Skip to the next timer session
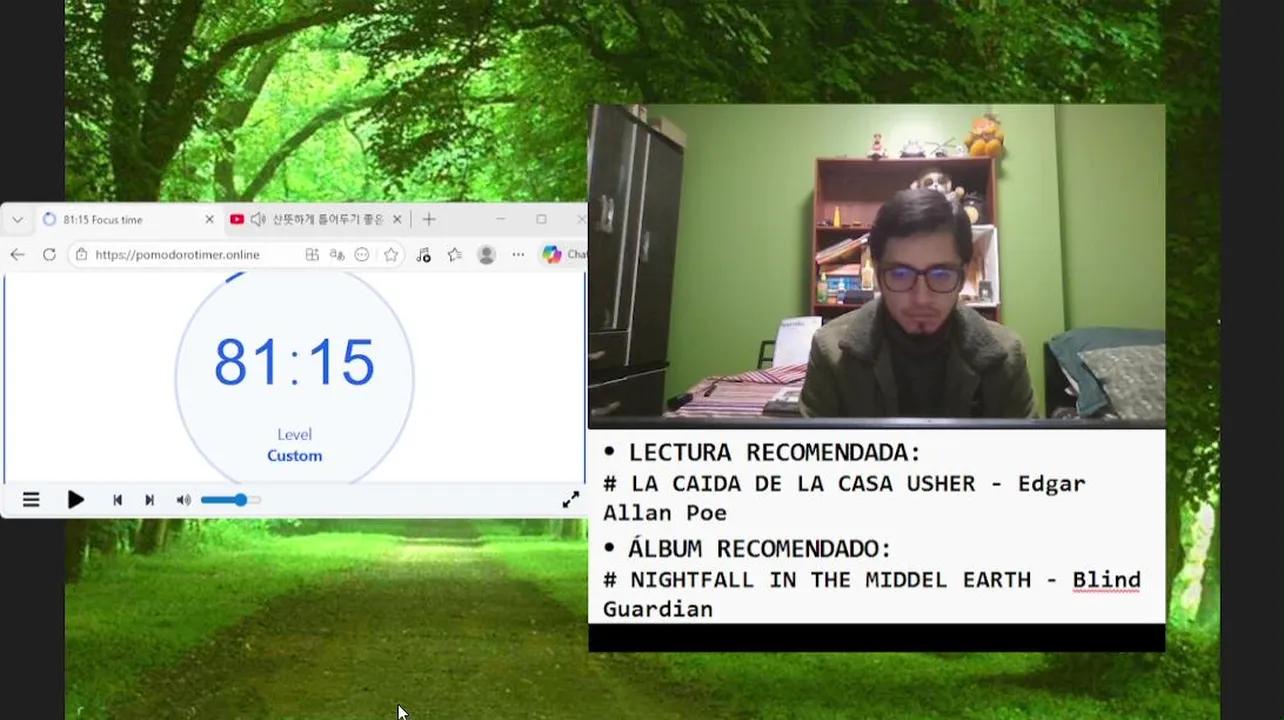This screenshot has width=1284, height=720. click(x=149, y=500)
